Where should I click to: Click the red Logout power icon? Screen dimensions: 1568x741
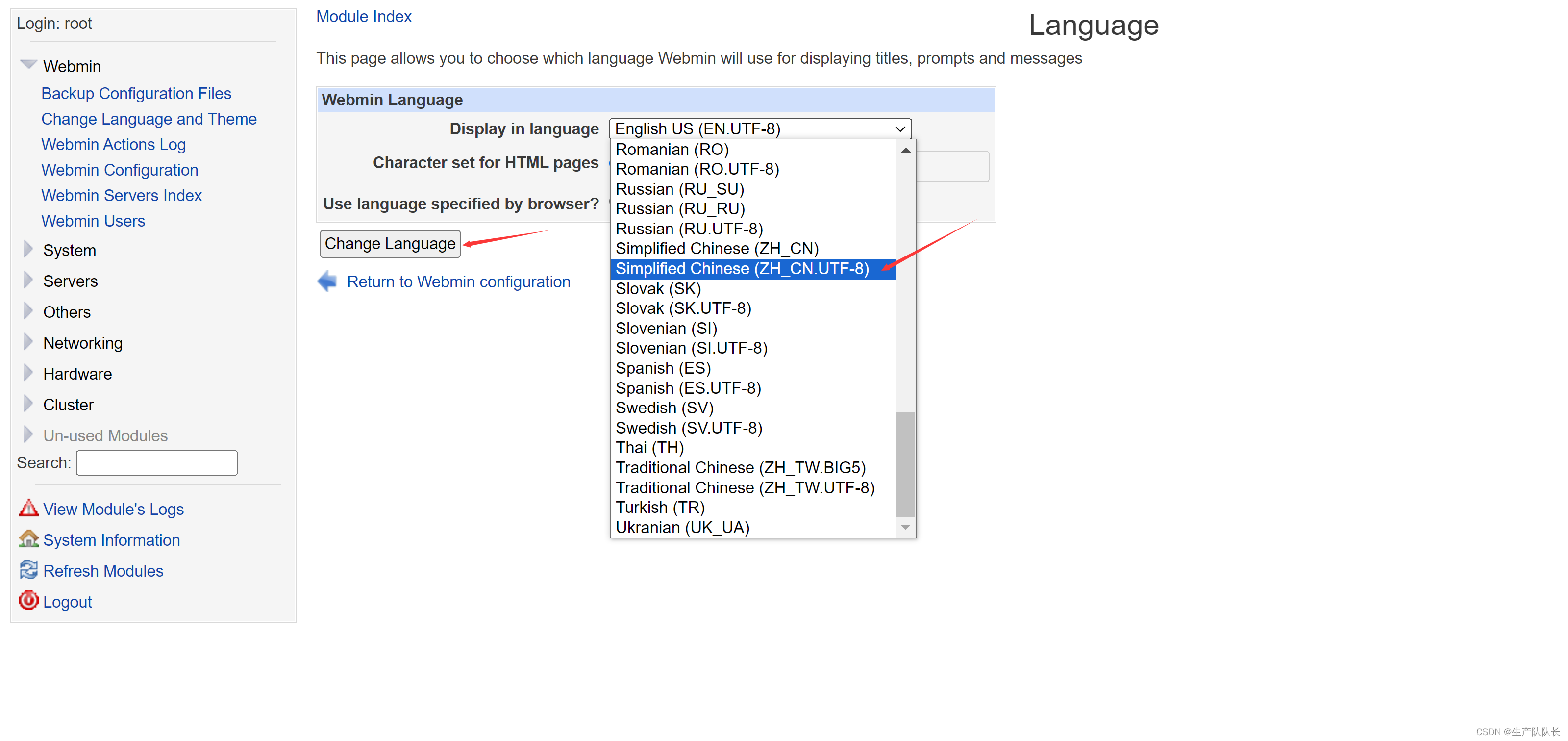[x=28, y=601]
